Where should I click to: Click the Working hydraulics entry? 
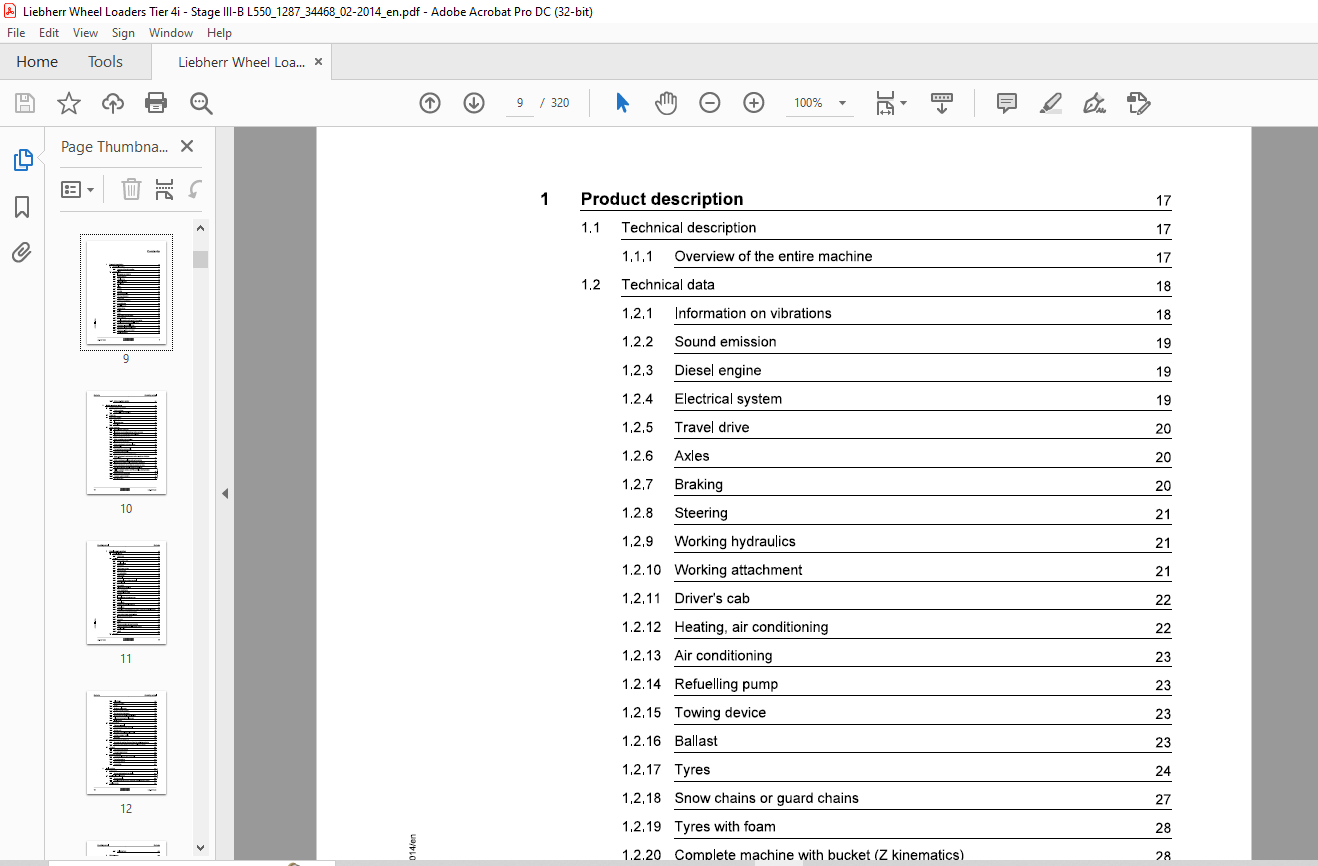click(735, 541)
